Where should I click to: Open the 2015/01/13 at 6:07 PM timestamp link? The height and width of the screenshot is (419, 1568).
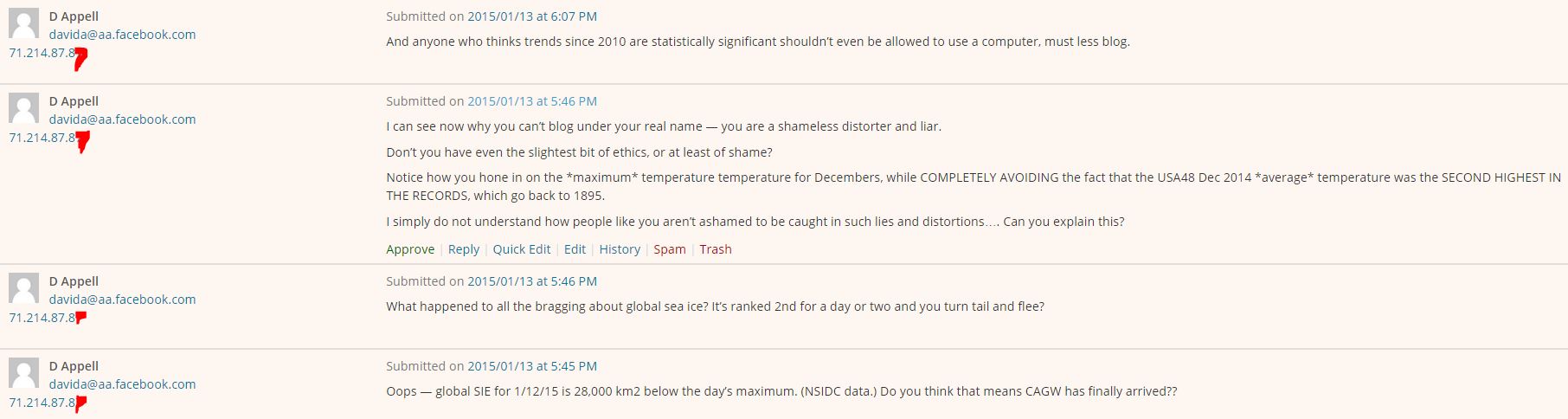[x=532, y=16]
